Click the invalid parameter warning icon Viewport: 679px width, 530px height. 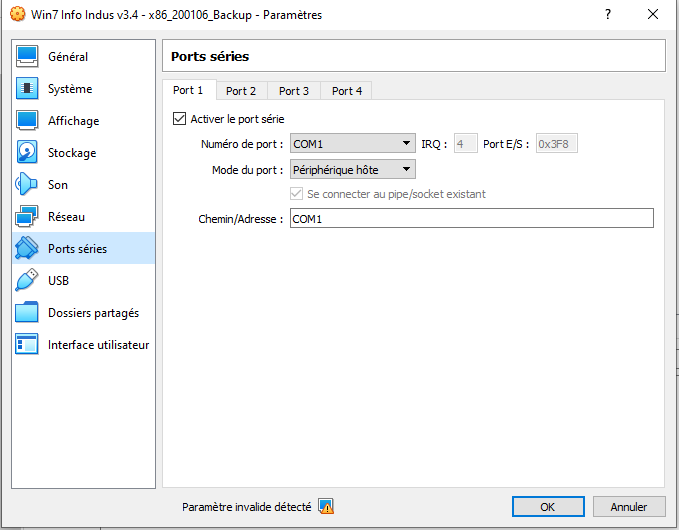[x=326, y=506]
